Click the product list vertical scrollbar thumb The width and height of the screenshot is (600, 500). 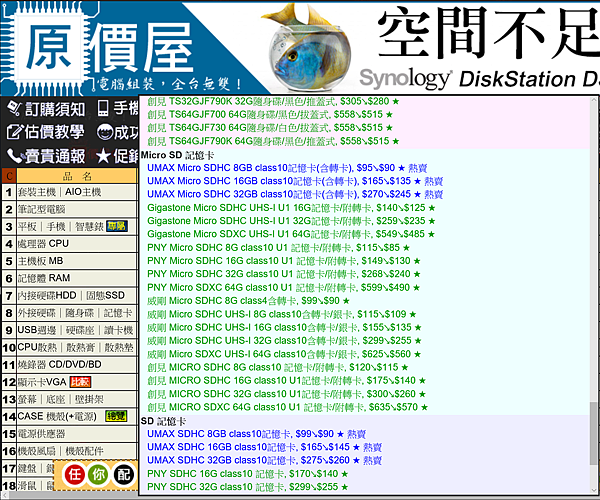[593, 433]
